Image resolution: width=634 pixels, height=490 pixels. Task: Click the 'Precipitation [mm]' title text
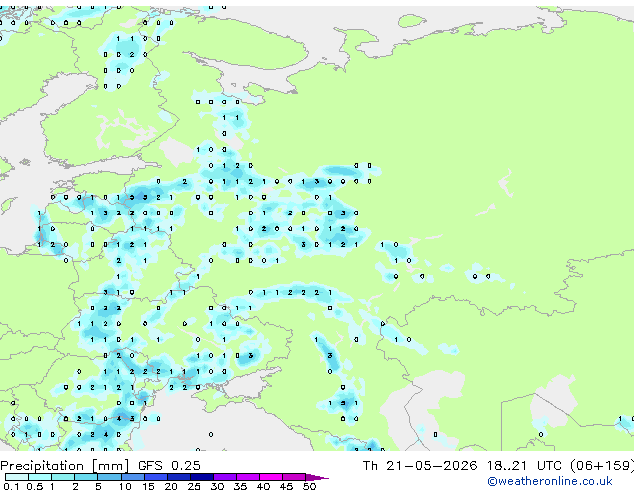click(65, 466)
